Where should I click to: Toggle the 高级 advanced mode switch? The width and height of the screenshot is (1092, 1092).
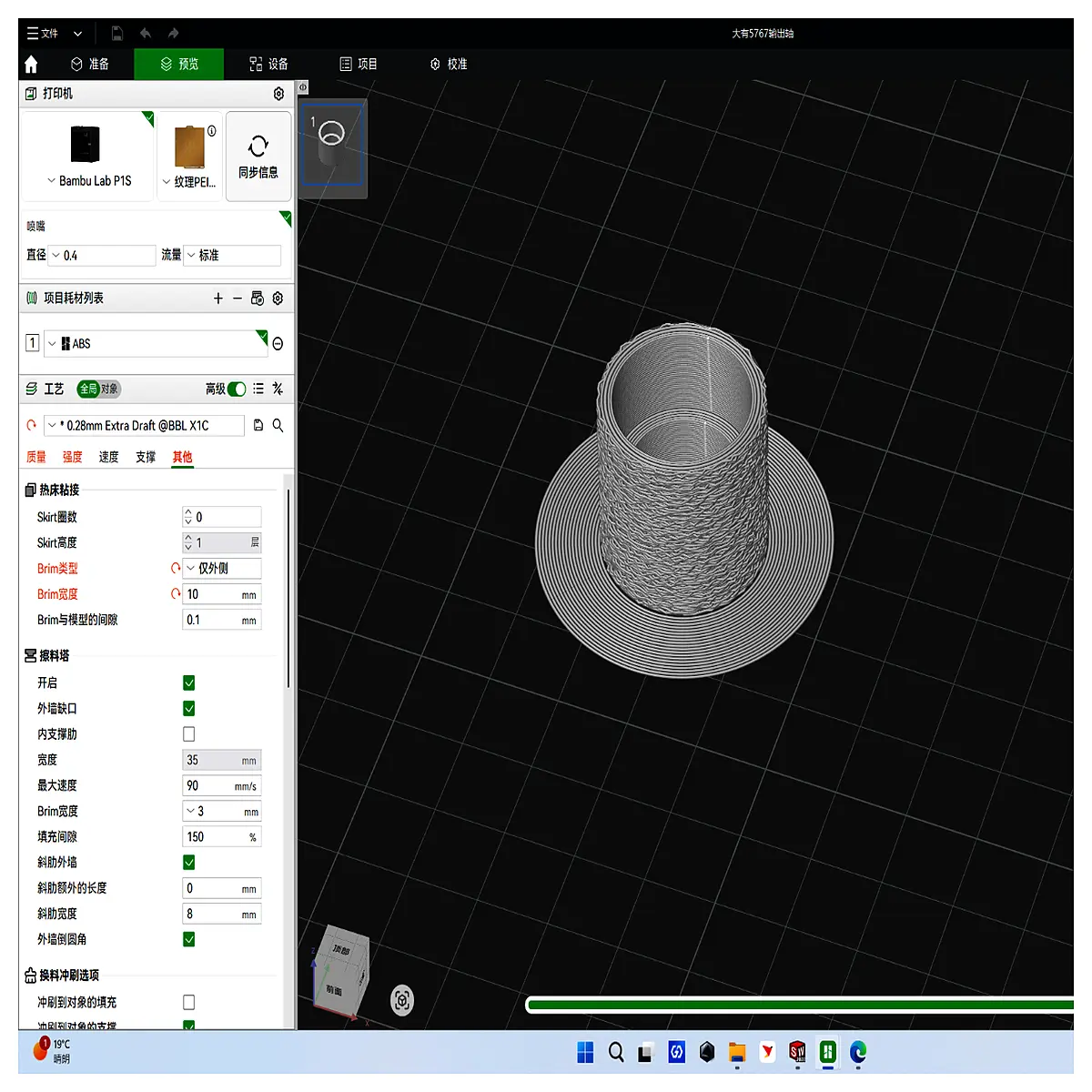(237, 389)
